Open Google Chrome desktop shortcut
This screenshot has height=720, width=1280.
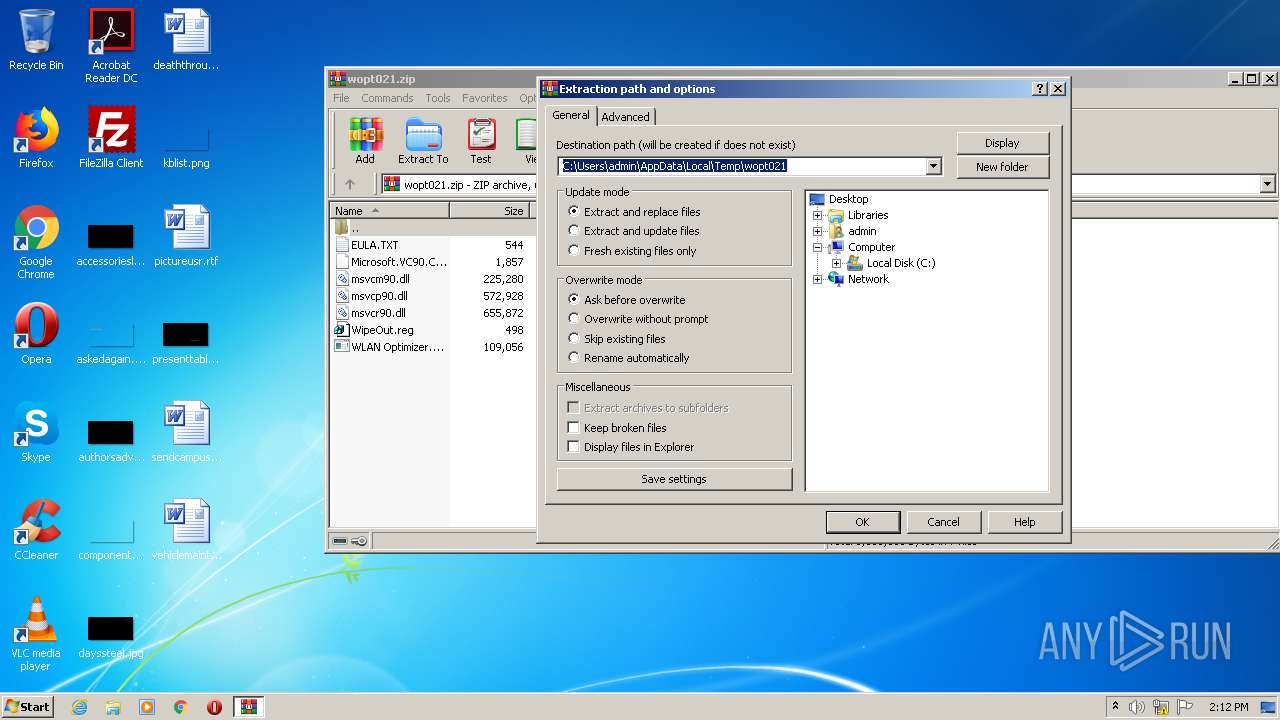[x=36, y=242]
